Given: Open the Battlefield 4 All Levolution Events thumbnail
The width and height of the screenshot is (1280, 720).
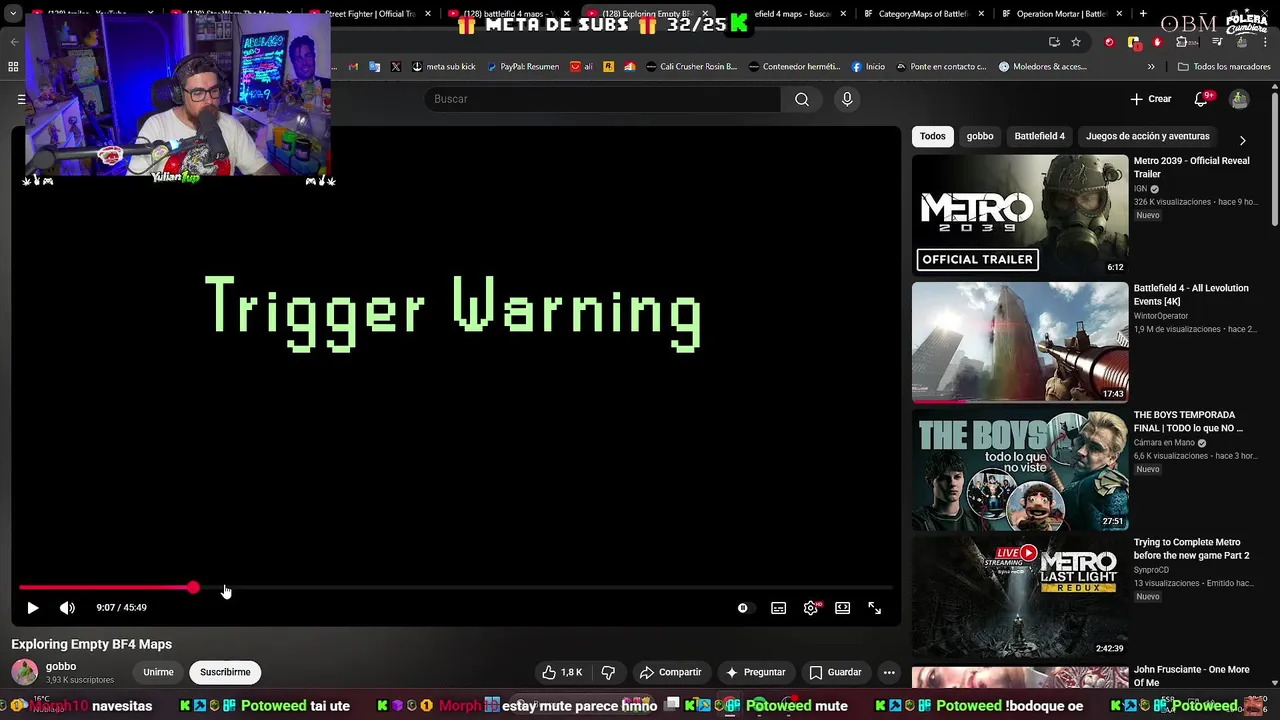Looking at the screenshot, I should 1020,342.
